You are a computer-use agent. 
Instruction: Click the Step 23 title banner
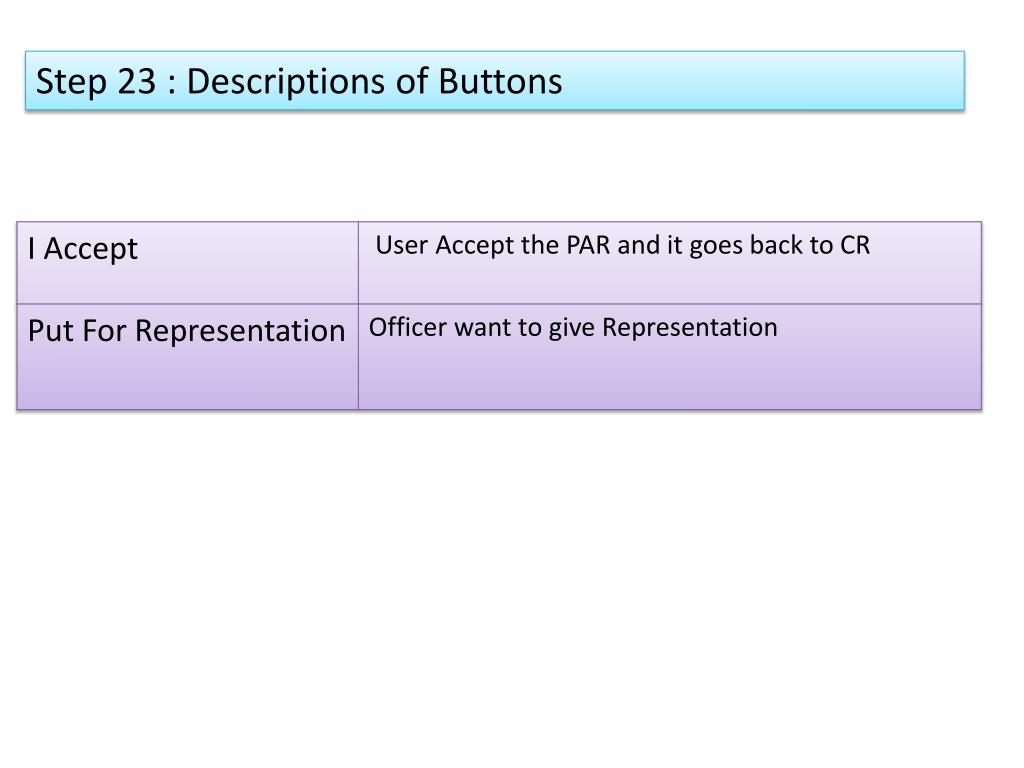pyautogui.click(x=494, y=80)
